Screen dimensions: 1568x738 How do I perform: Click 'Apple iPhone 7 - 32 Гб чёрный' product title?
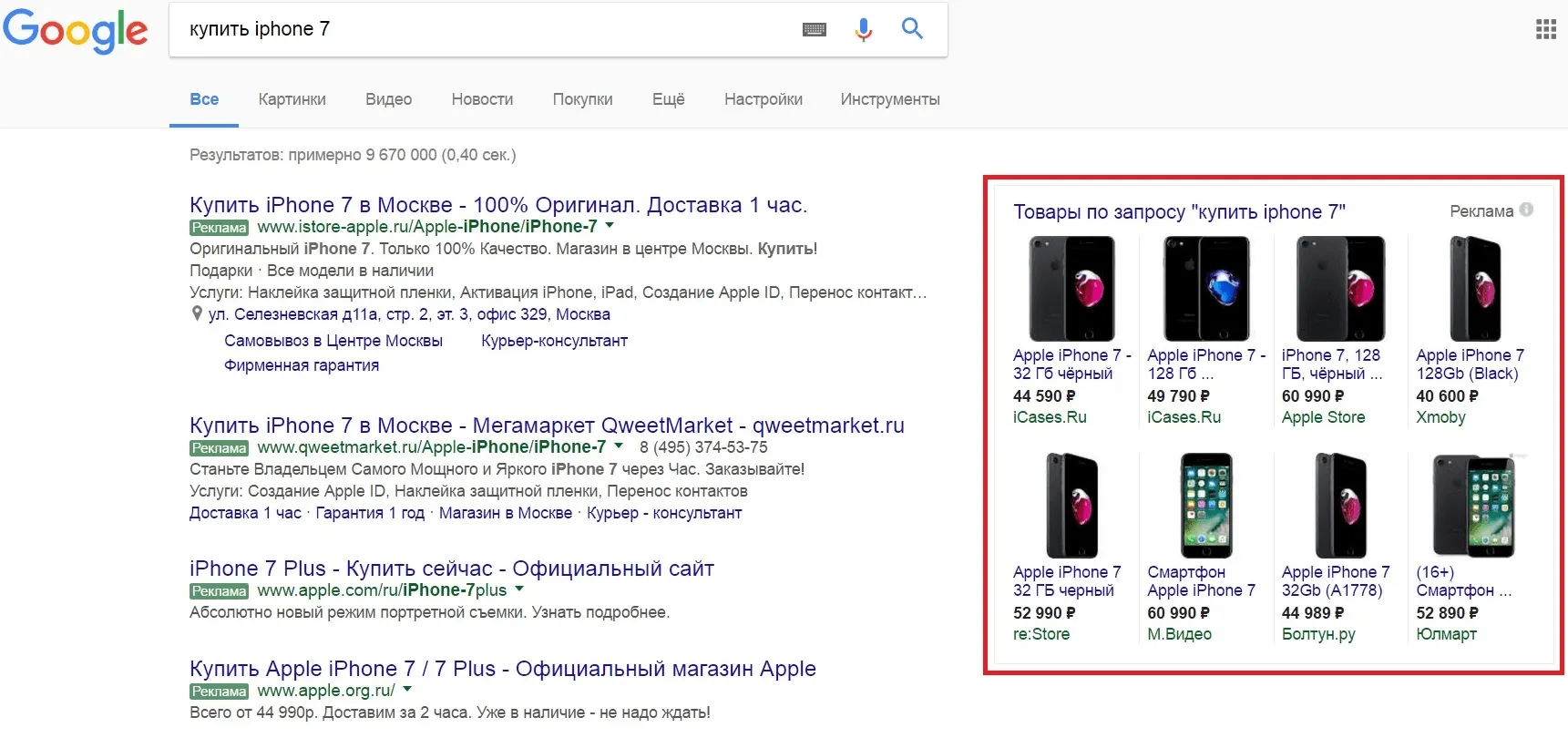click(1071, 364)
